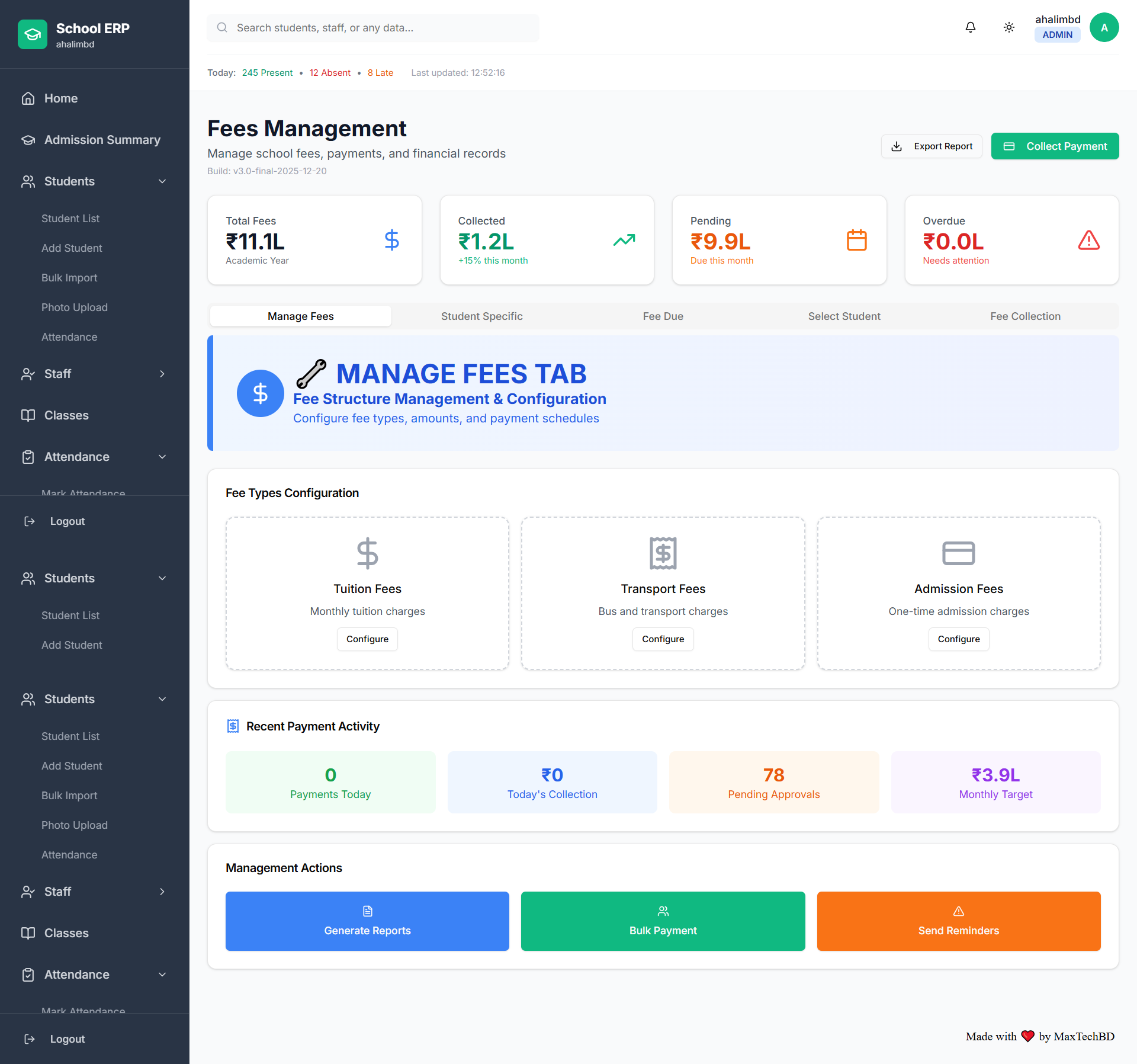Screen dimensions: 1137x1064
Task: Click the red heart in the footer
Action: coord(1027,1036)
